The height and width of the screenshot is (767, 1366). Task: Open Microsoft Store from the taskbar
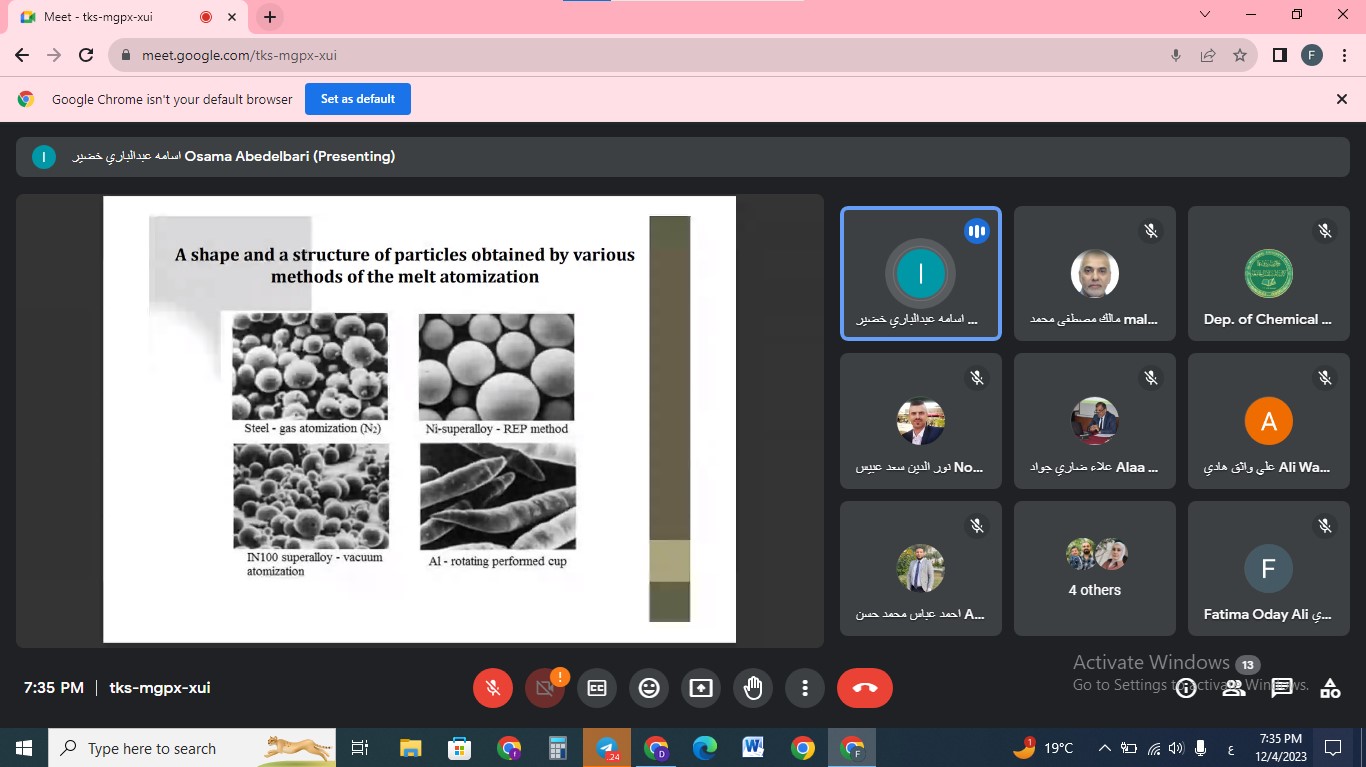click(x=460, y=748)
